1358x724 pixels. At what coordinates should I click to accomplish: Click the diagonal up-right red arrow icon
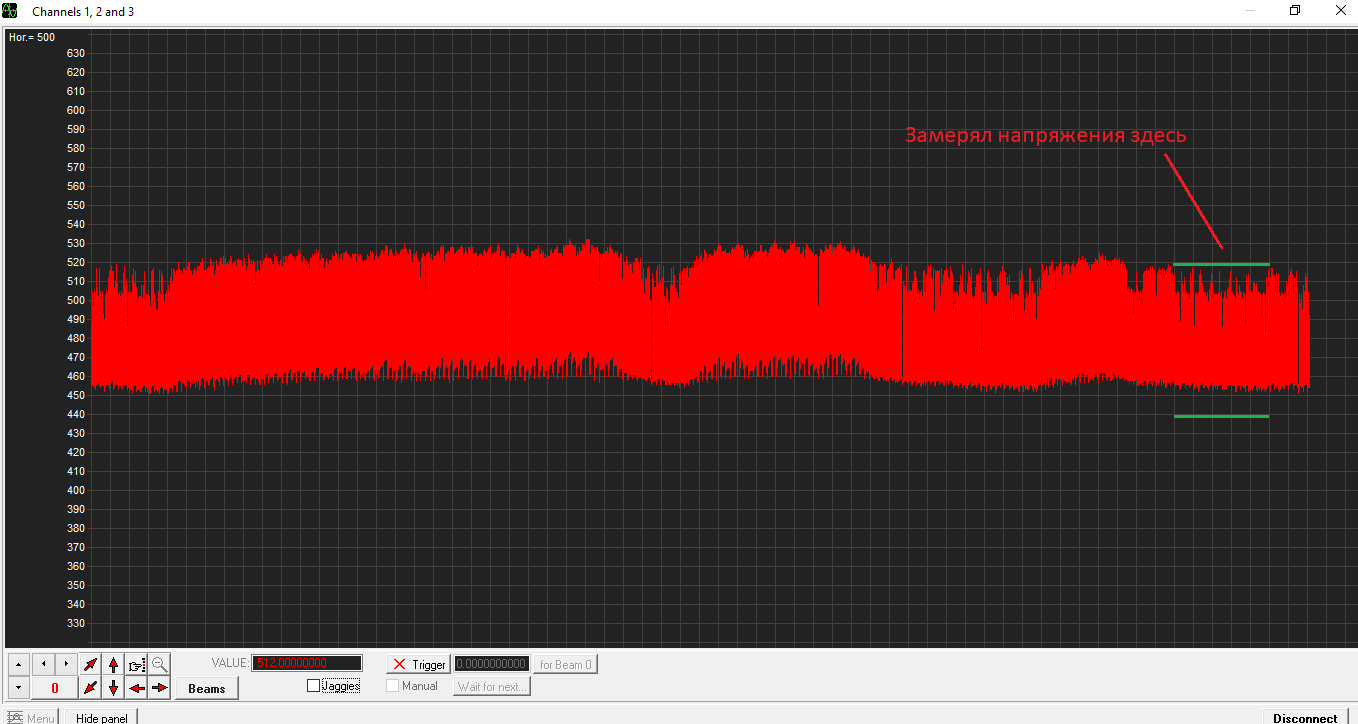click(91, 664)
